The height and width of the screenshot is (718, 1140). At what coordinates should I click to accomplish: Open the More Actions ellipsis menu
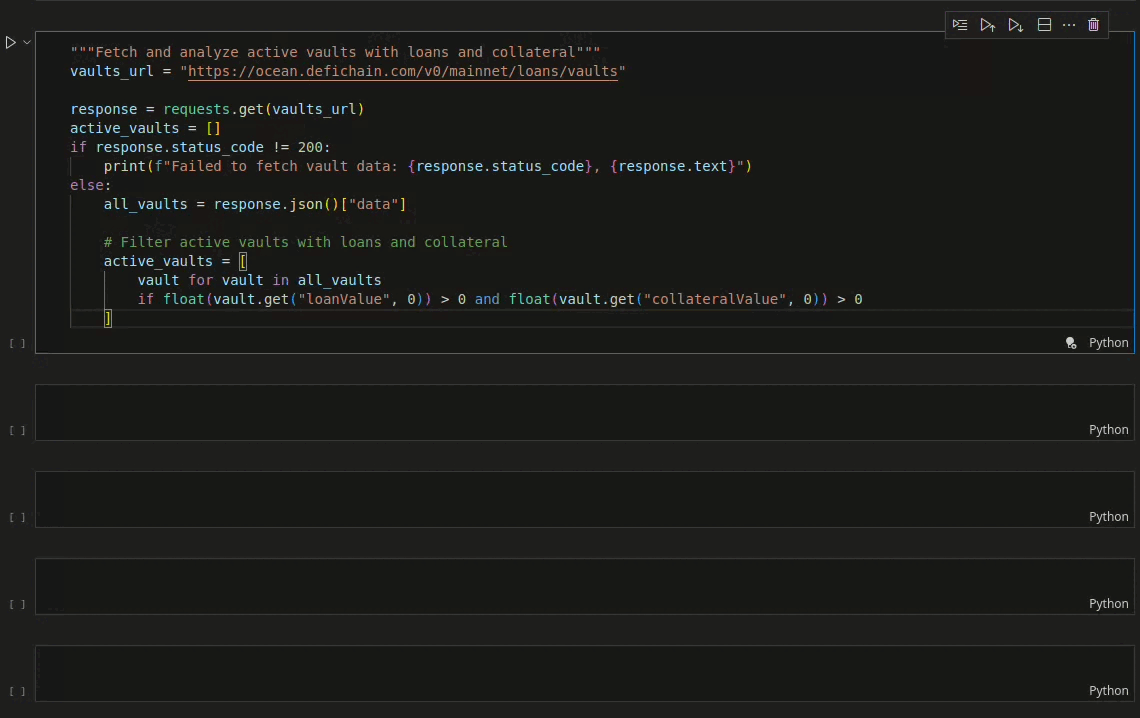pos(1069,25)
